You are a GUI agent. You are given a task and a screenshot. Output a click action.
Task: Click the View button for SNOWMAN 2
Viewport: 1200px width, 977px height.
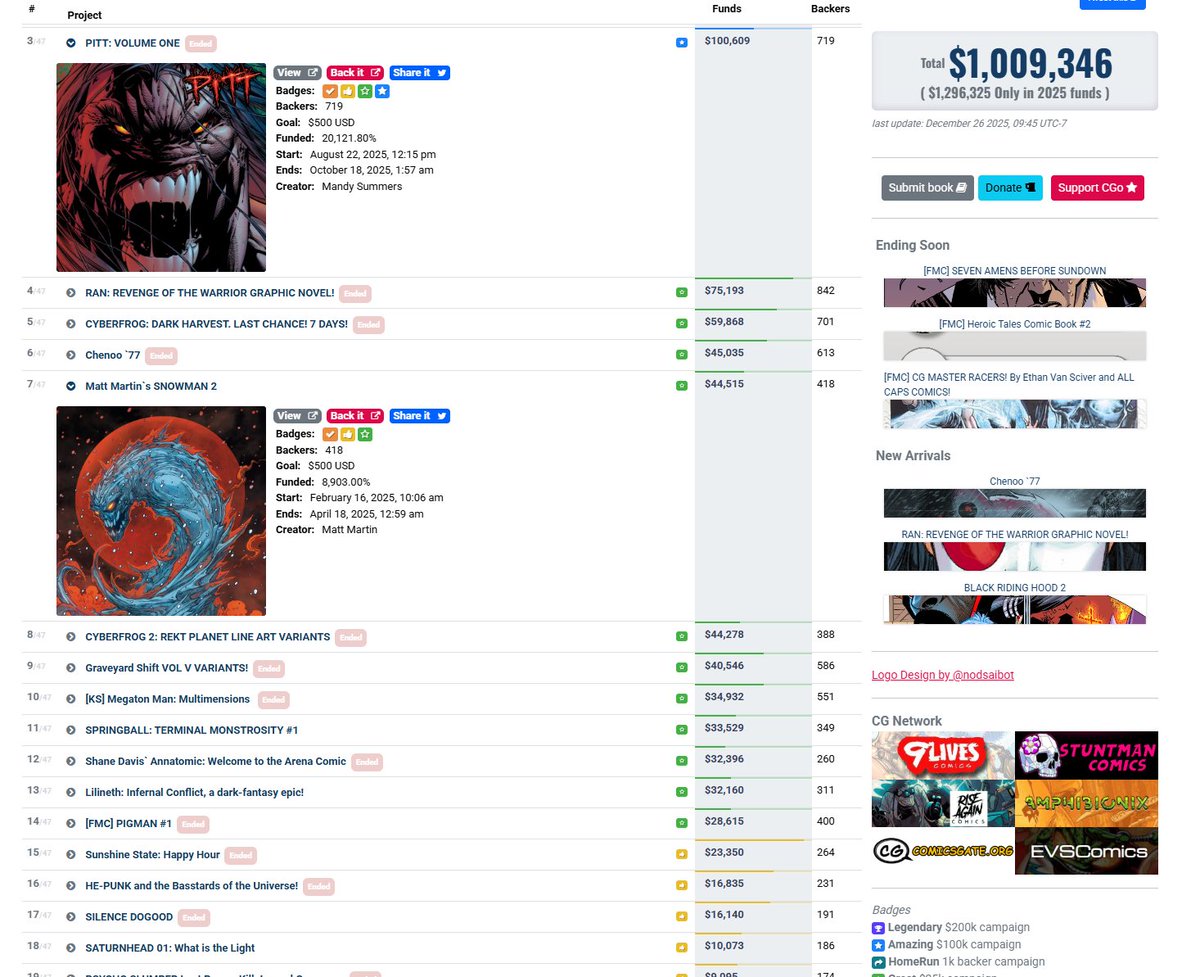tap(297, 416)
